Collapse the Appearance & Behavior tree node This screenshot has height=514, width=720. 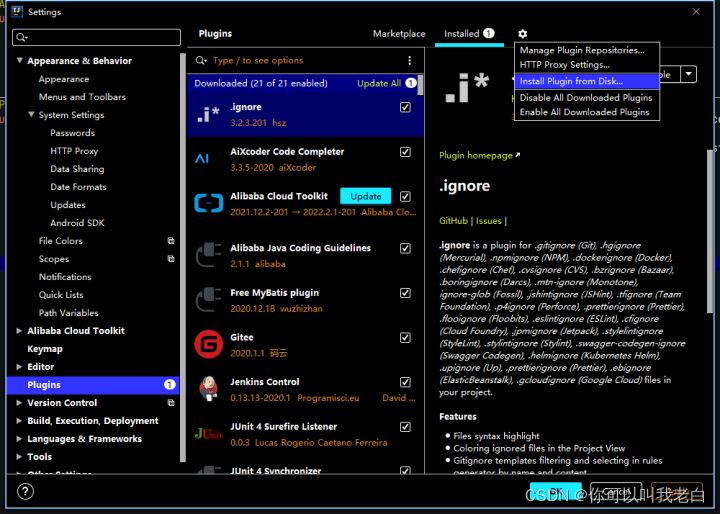point(19,61)
